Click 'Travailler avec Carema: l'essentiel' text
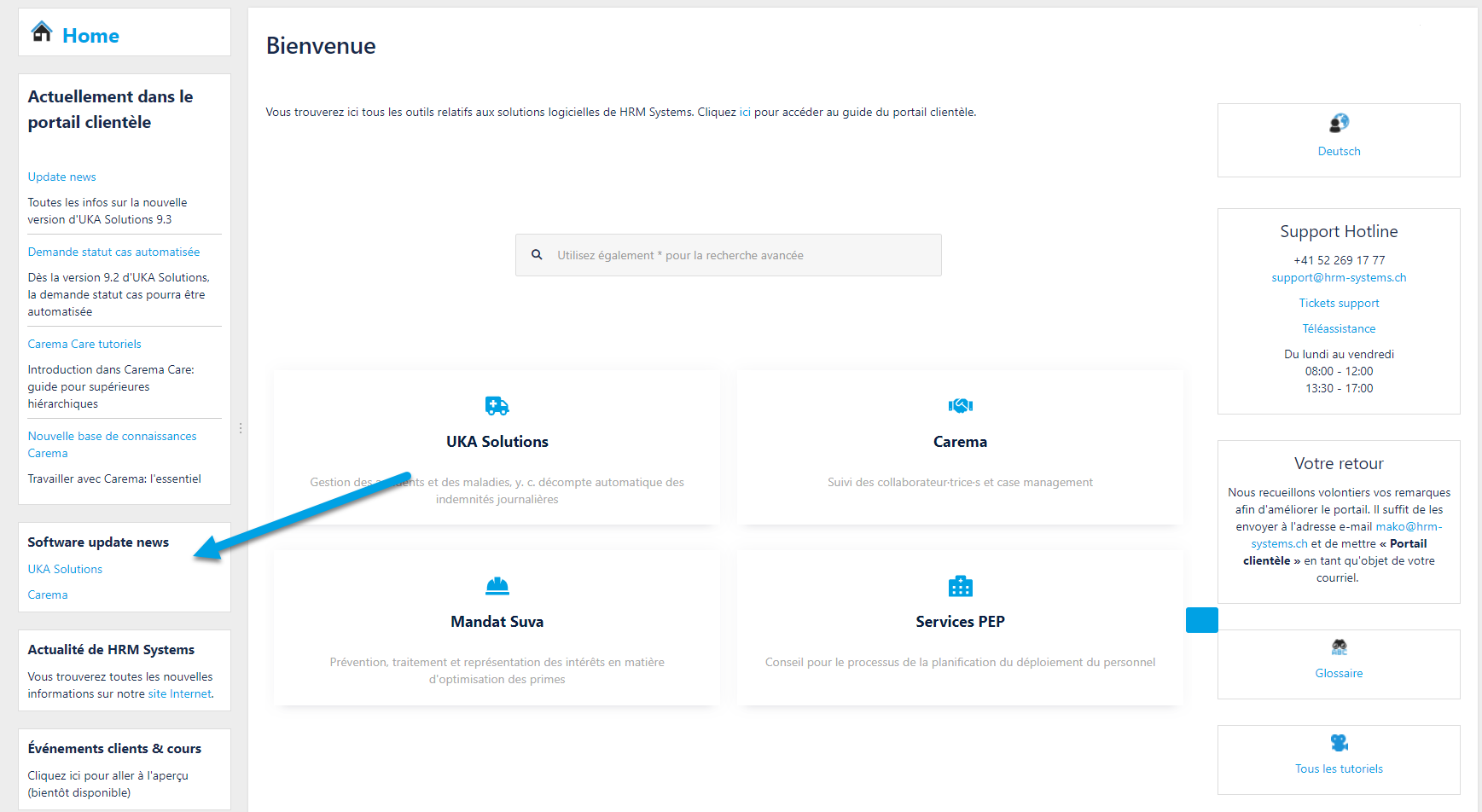The width and height of the screenshot is (1482, 812). [114, 478]
